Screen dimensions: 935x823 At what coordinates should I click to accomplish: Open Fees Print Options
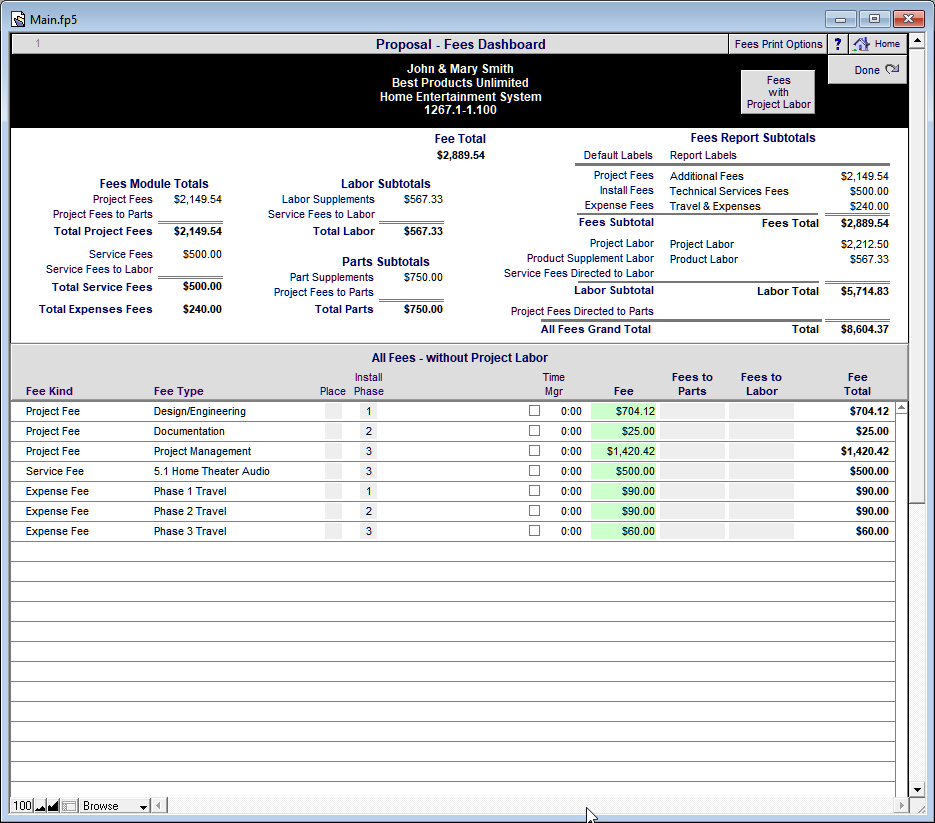point(778,44)
